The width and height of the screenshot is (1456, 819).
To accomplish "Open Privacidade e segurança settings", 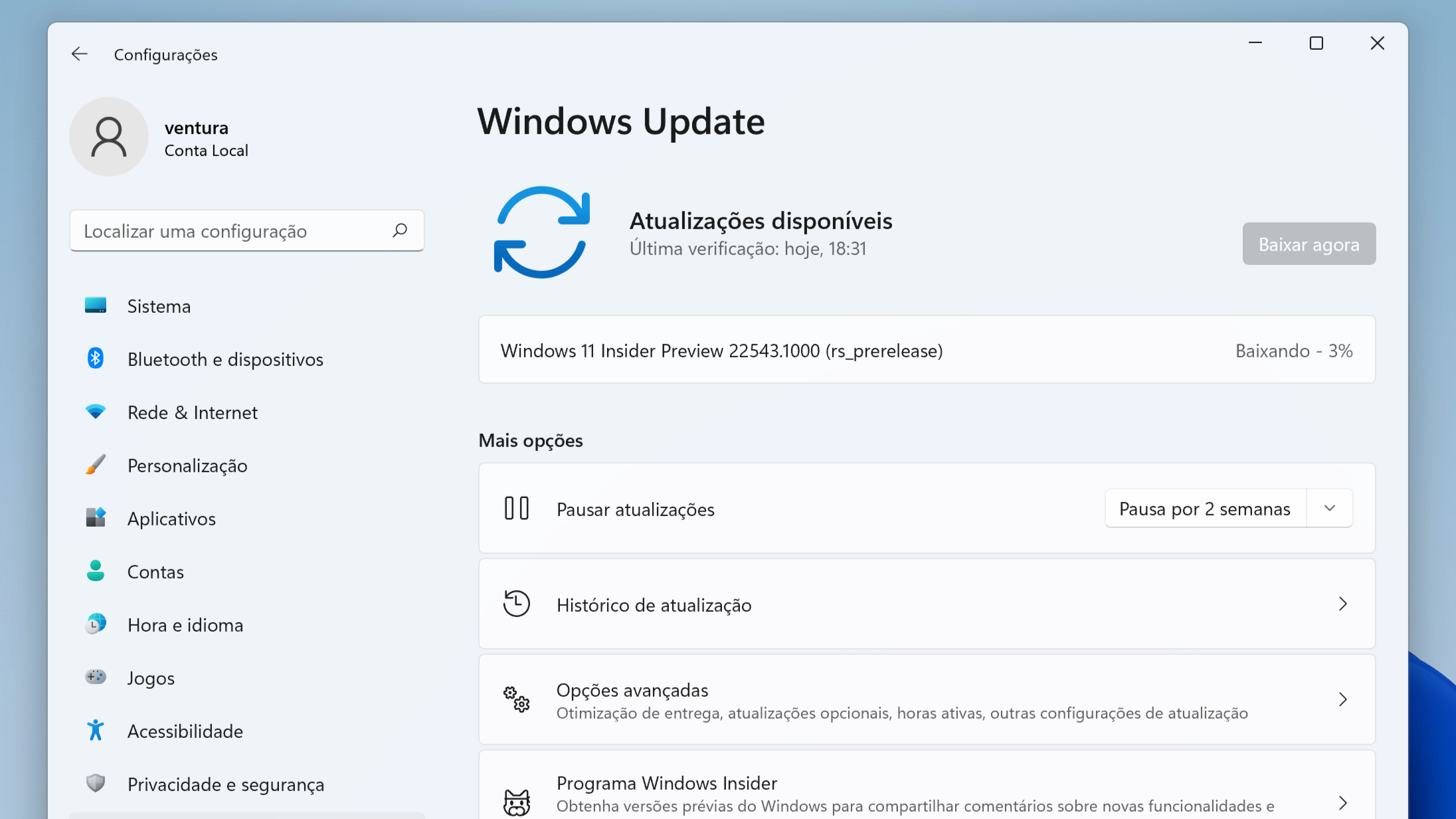I will pos(246,784).
